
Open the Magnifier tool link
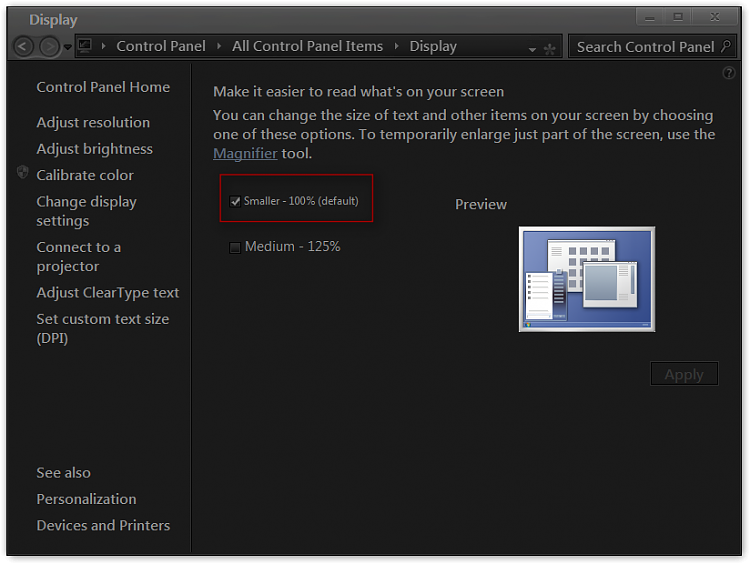click(x=245, y=154)
